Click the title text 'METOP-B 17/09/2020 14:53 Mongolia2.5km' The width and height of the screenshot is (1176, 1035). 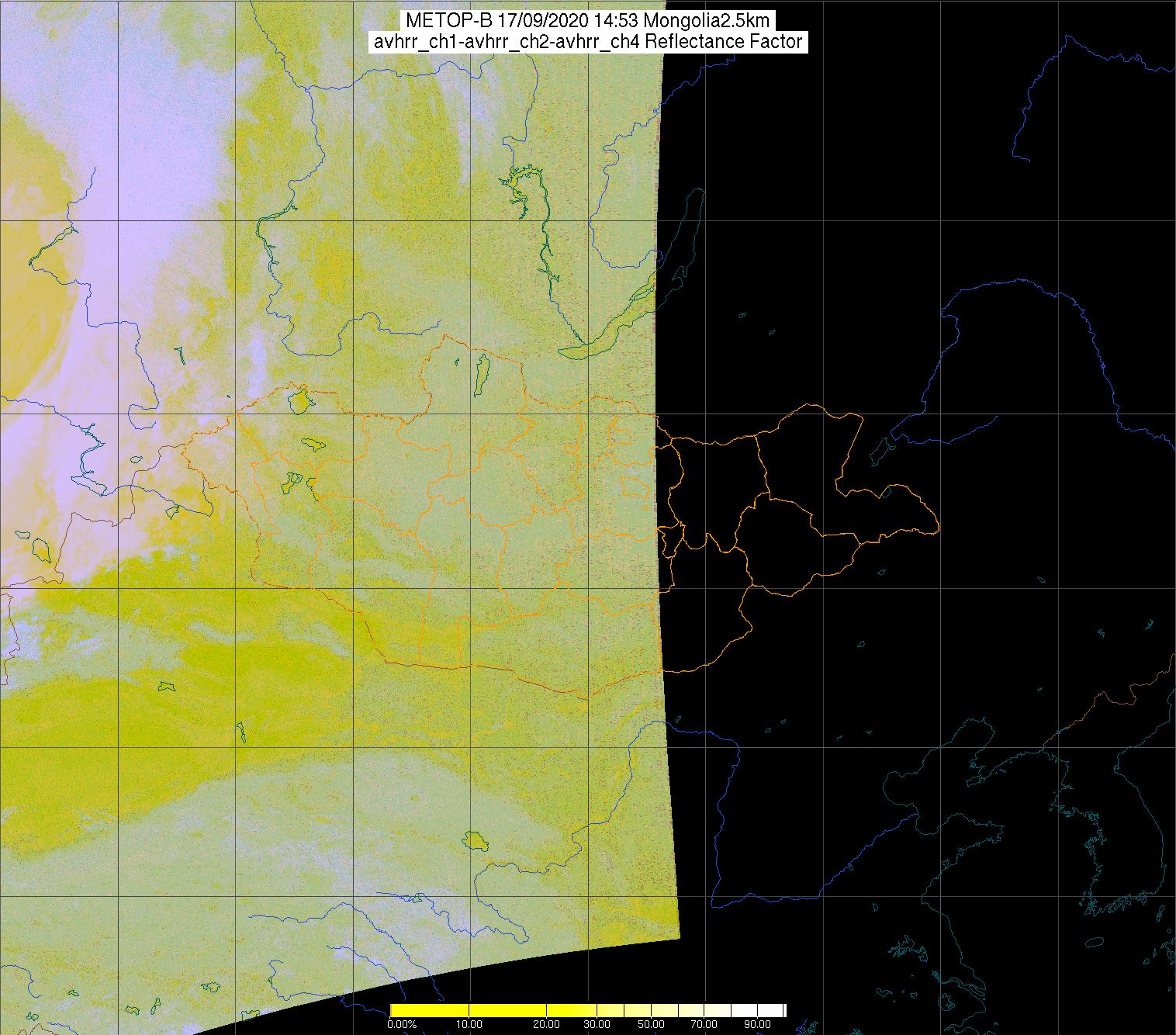[x=588, y=21]
